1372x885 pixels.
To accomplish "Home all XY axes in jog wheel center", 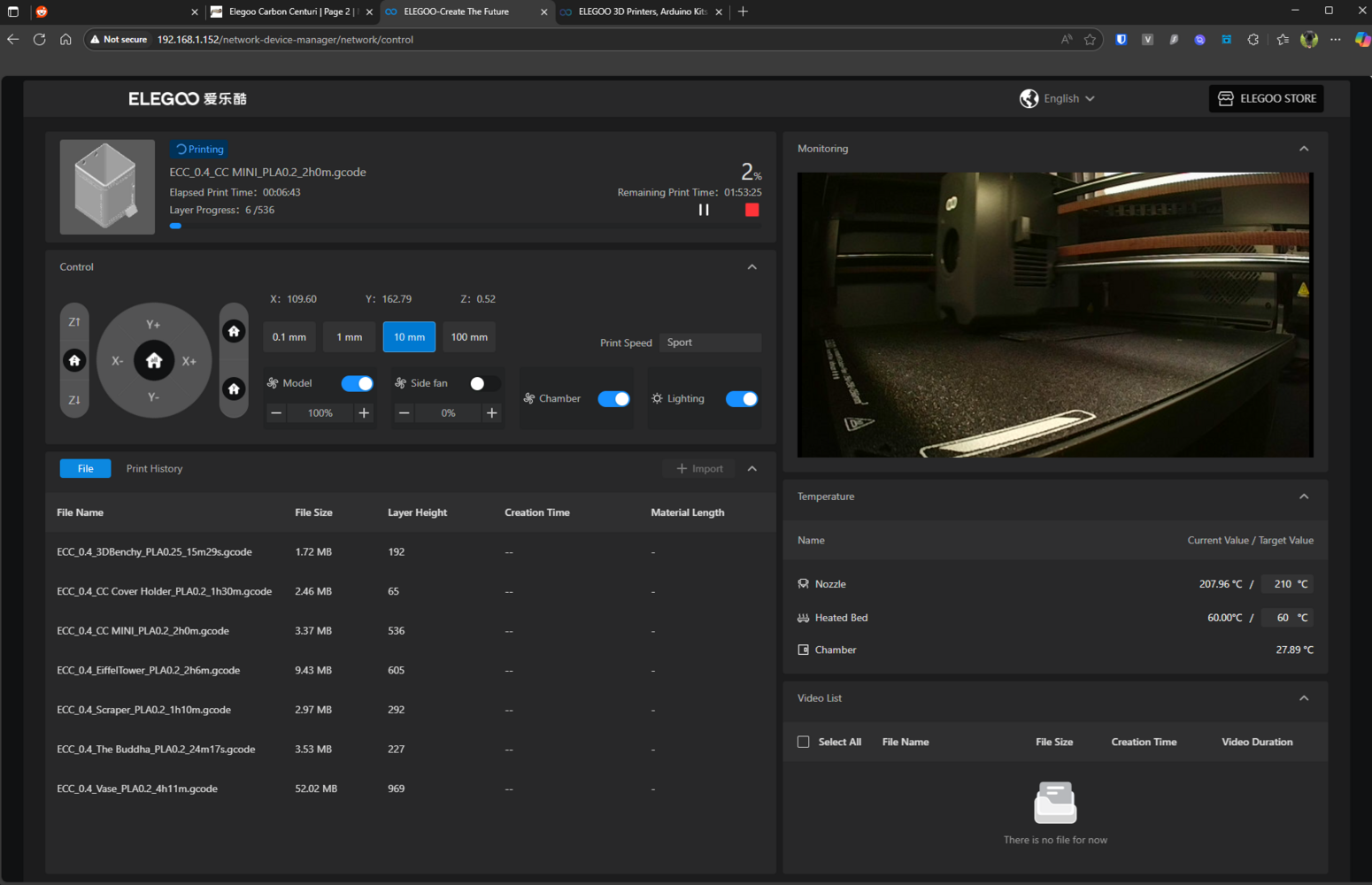I will pyautogui.click(x=154, y=360).
